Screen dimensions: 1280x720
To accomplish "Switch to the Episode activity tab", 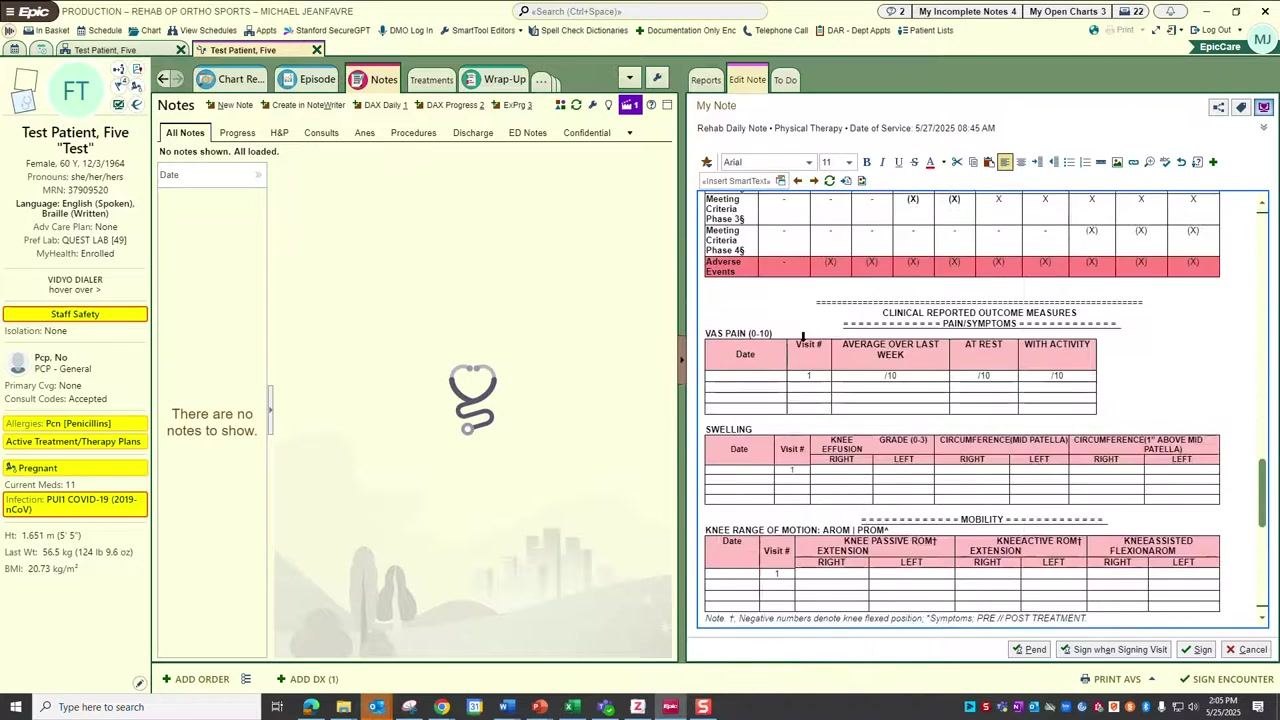I will point(308,79).
